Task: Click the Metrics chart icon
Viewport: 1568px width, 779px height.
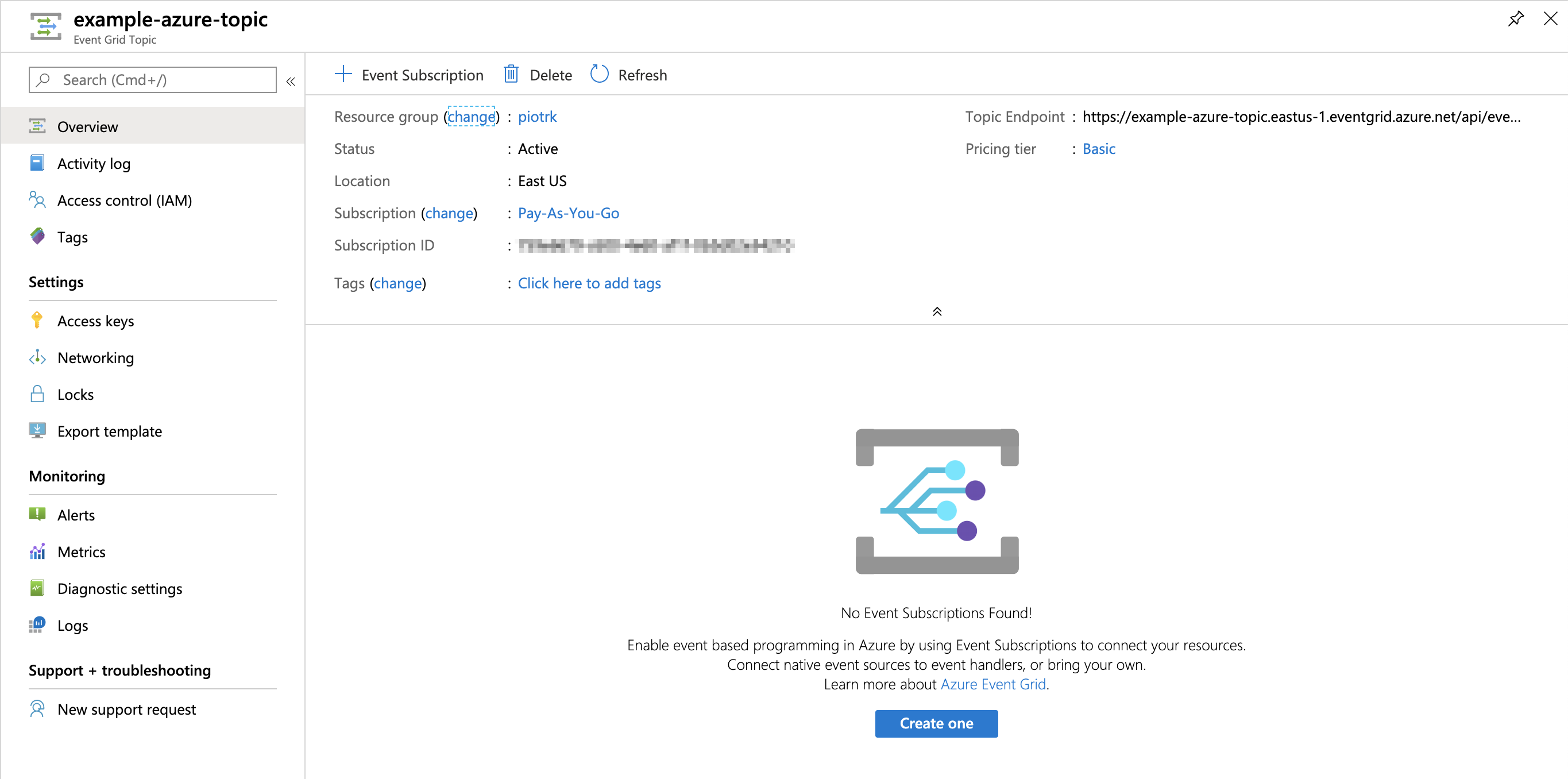Action: (x=37, y=552)
